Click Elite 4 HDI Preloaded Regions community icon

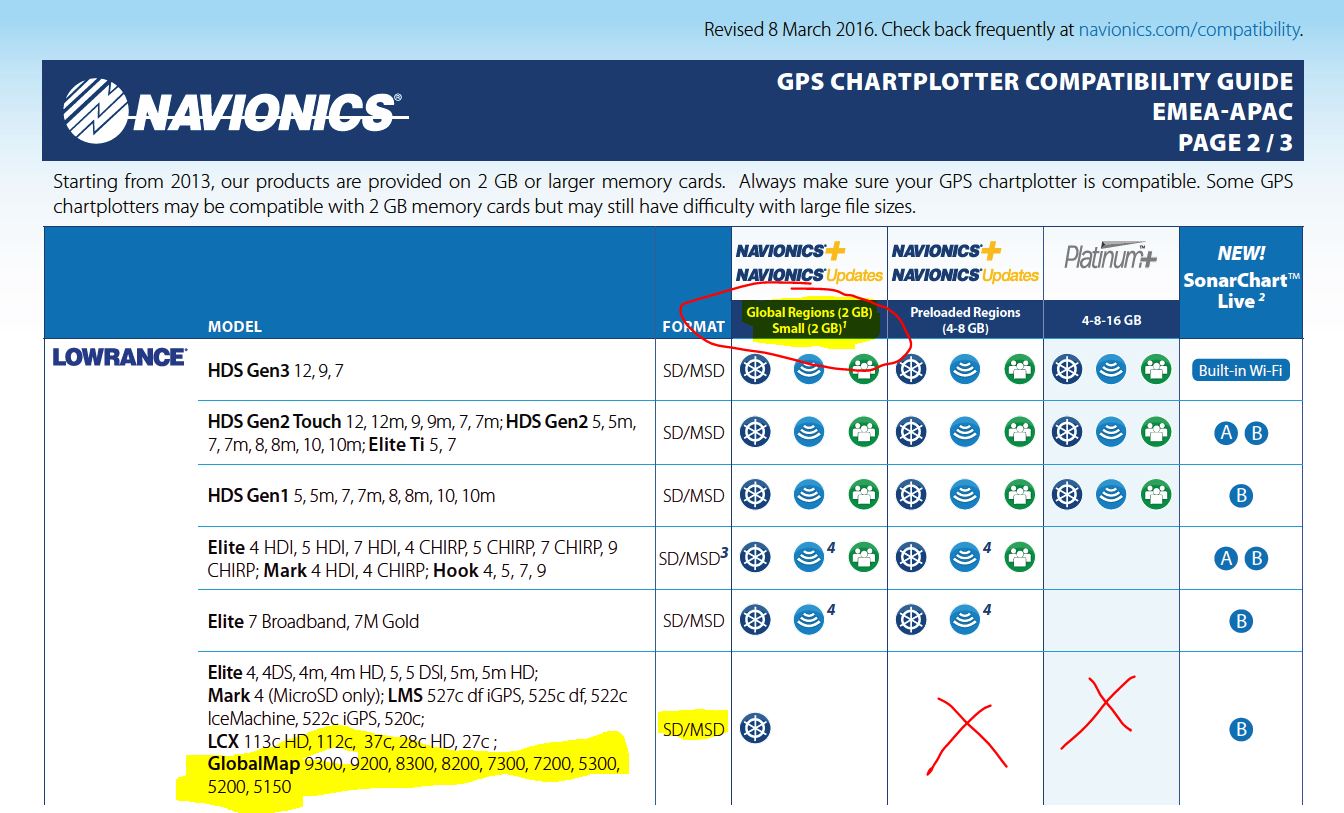(x=1019, y=557)
